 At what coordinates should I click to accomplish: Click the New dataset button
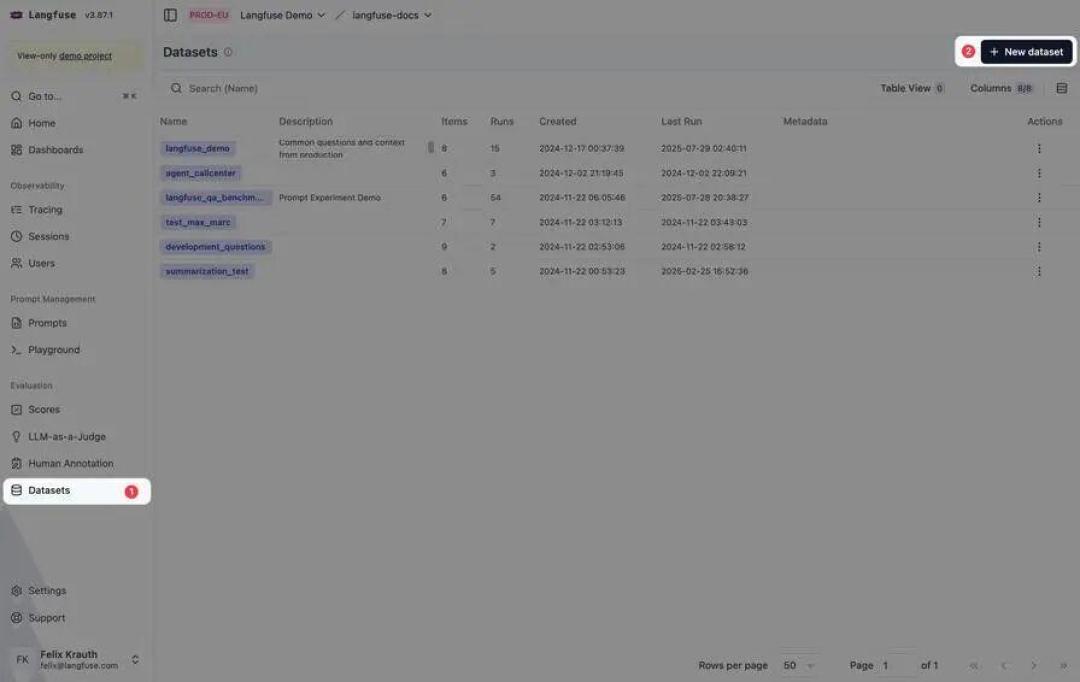click(1026, 52)
